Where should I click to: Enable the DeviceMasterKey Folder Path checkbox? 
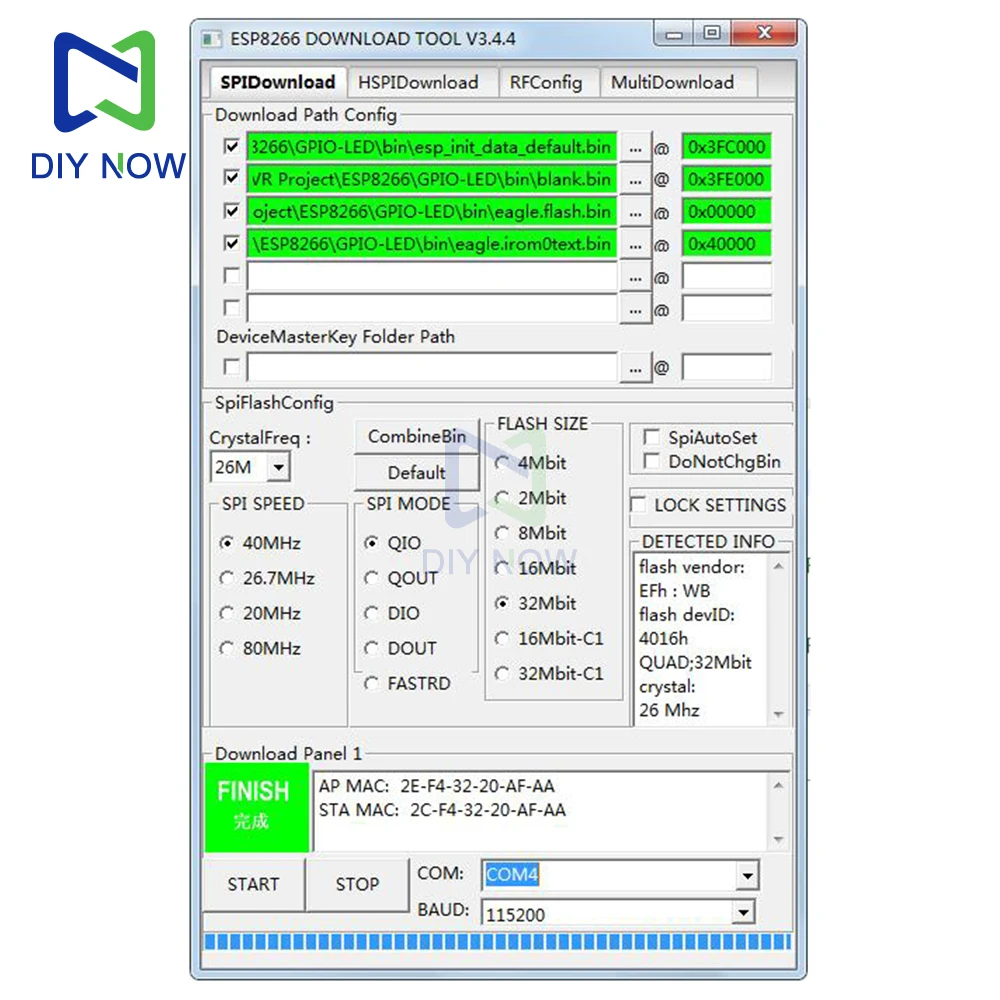point(232,367)
